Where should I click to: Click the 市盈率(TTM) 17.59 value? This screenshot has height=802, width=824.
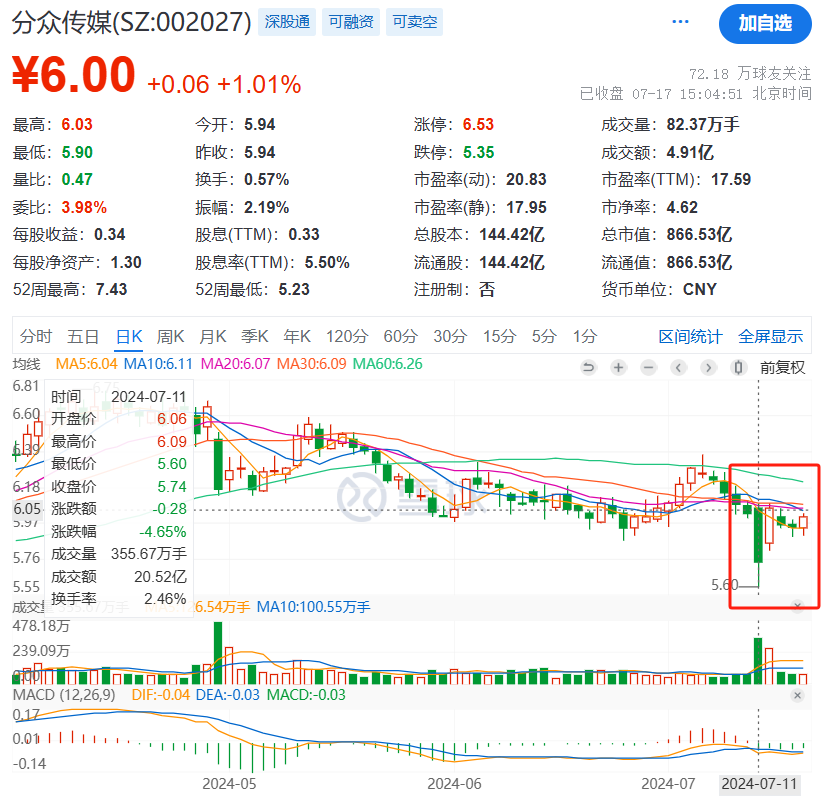pos(730,180)
